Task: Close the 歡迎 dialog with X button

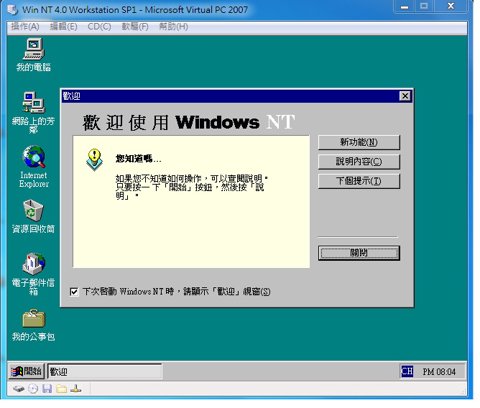Action: [405, 96]
